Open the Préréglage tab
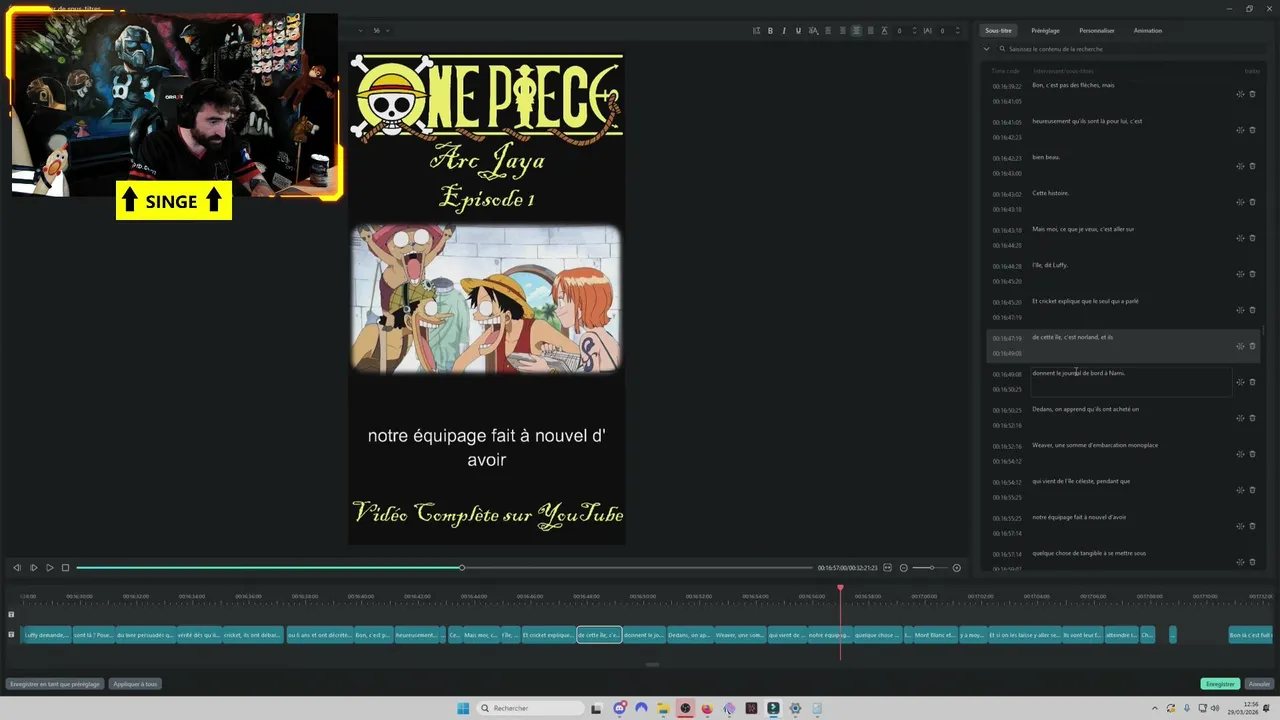Image resolution: width=1280 pixels, height=720 pixels. pyautogui.click(x=1045, y=31)
